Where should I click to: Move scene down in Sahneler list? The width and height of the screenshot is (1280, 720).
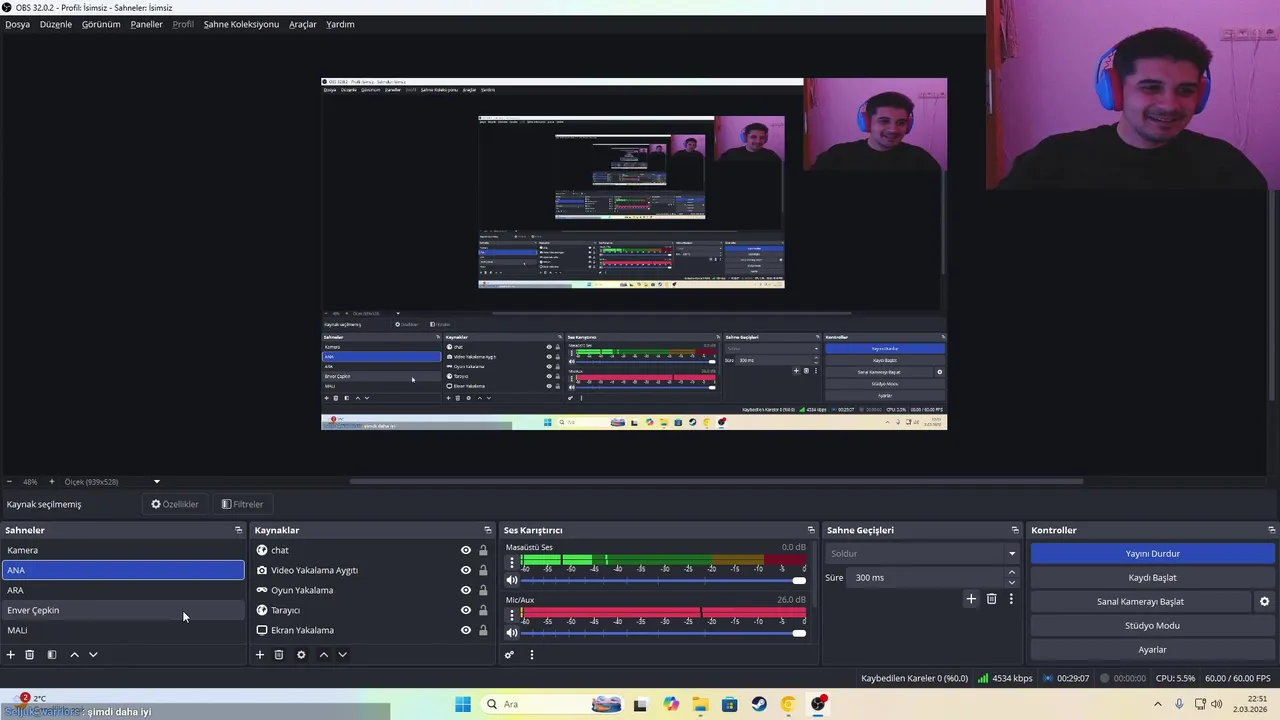[93, 655]
